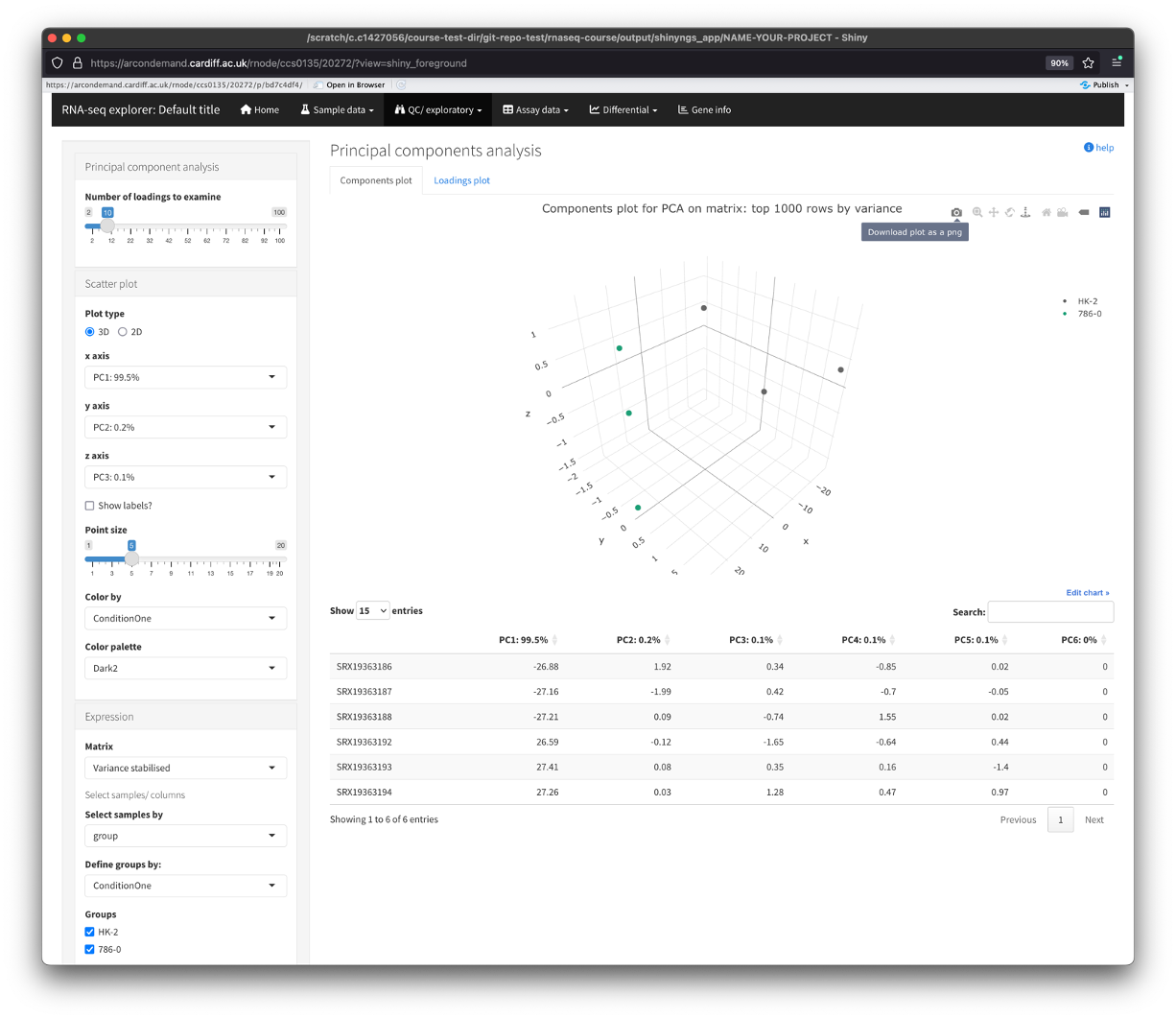Screen dimensions: 1176x1019
Task: Click the Point size slider handle
Action: point(131,558)
